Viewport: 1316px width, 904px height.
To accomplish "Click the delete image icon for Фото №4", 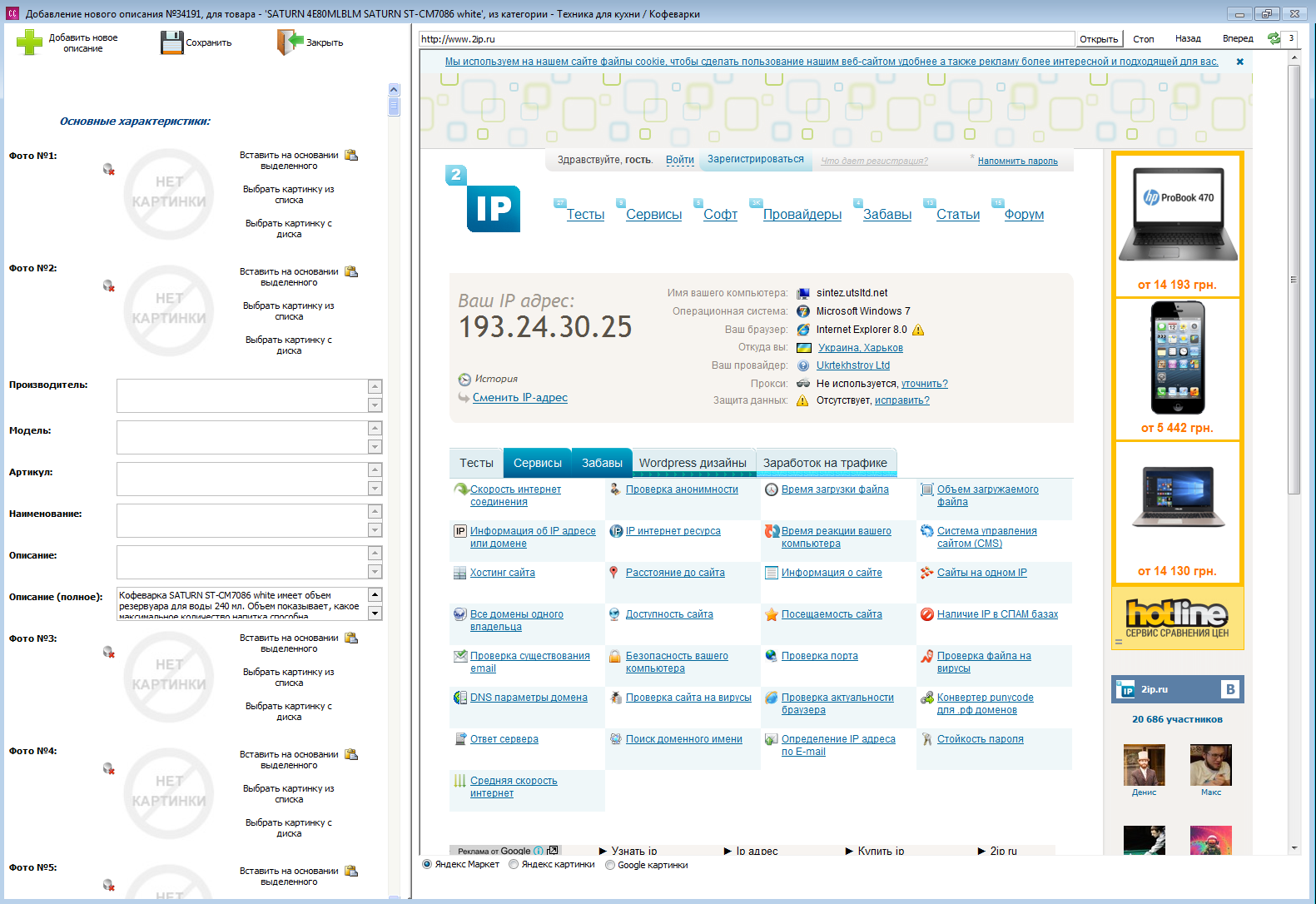I will click(x=108, y=768).
